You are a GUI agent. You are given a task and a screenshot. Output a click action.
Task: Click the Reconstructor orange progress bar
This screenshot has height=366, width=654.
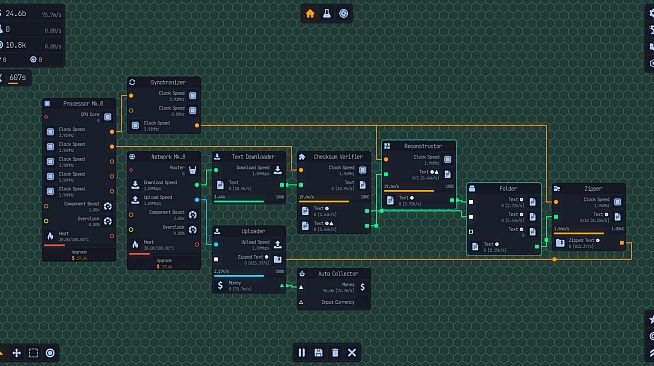pyautogui.click(x=419, y=191)
